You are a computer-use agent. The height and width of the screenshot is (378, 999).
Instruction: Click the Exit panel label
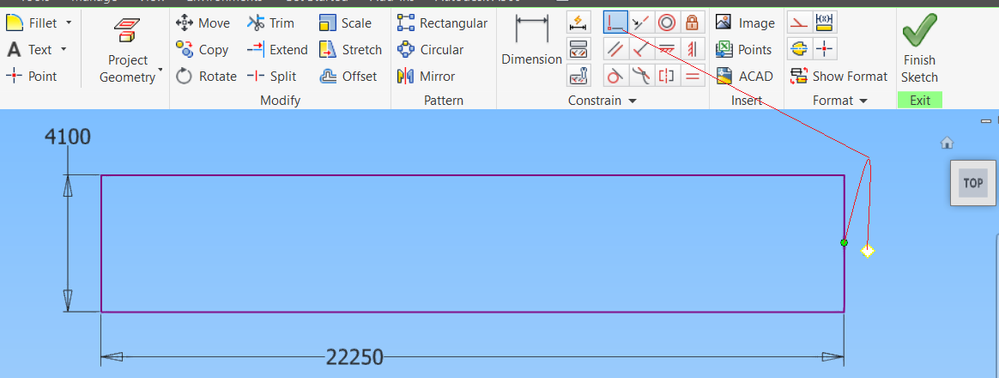[x=920, y=100]
